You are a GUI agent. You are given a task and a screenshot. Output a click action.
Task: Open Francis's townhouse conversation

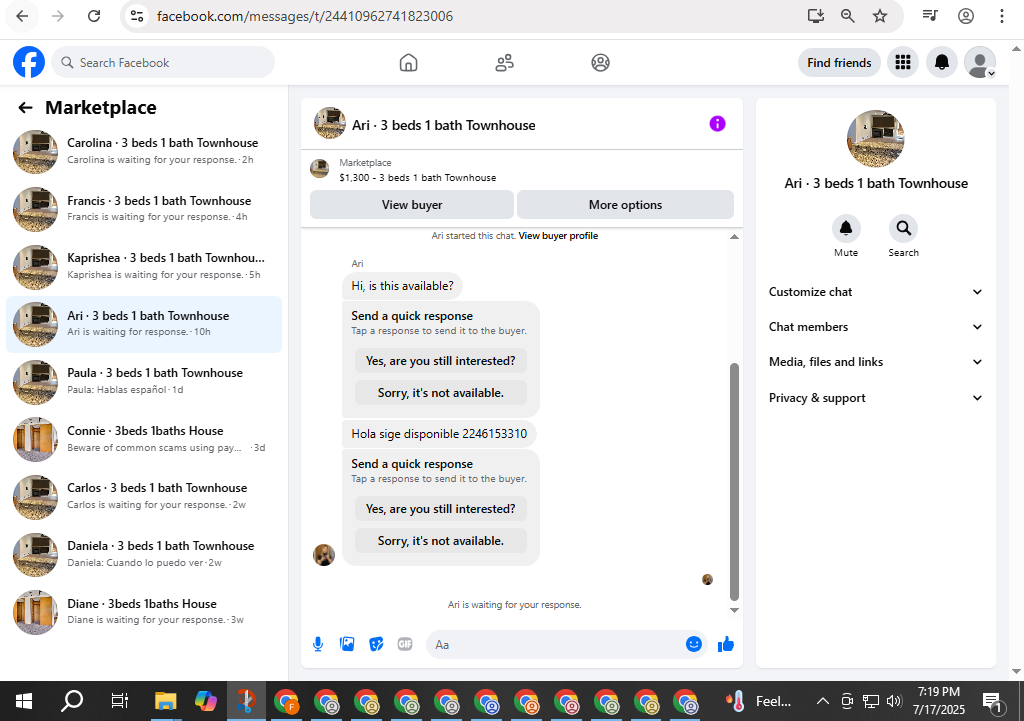144,209
